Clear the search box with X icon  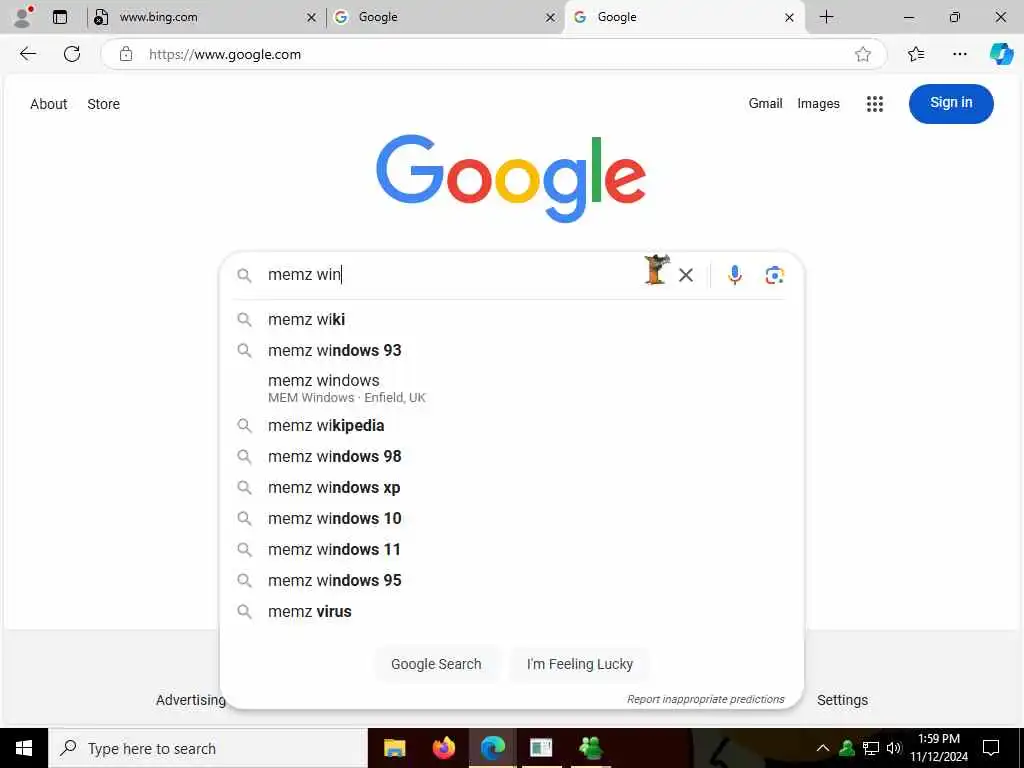(686, 275)
